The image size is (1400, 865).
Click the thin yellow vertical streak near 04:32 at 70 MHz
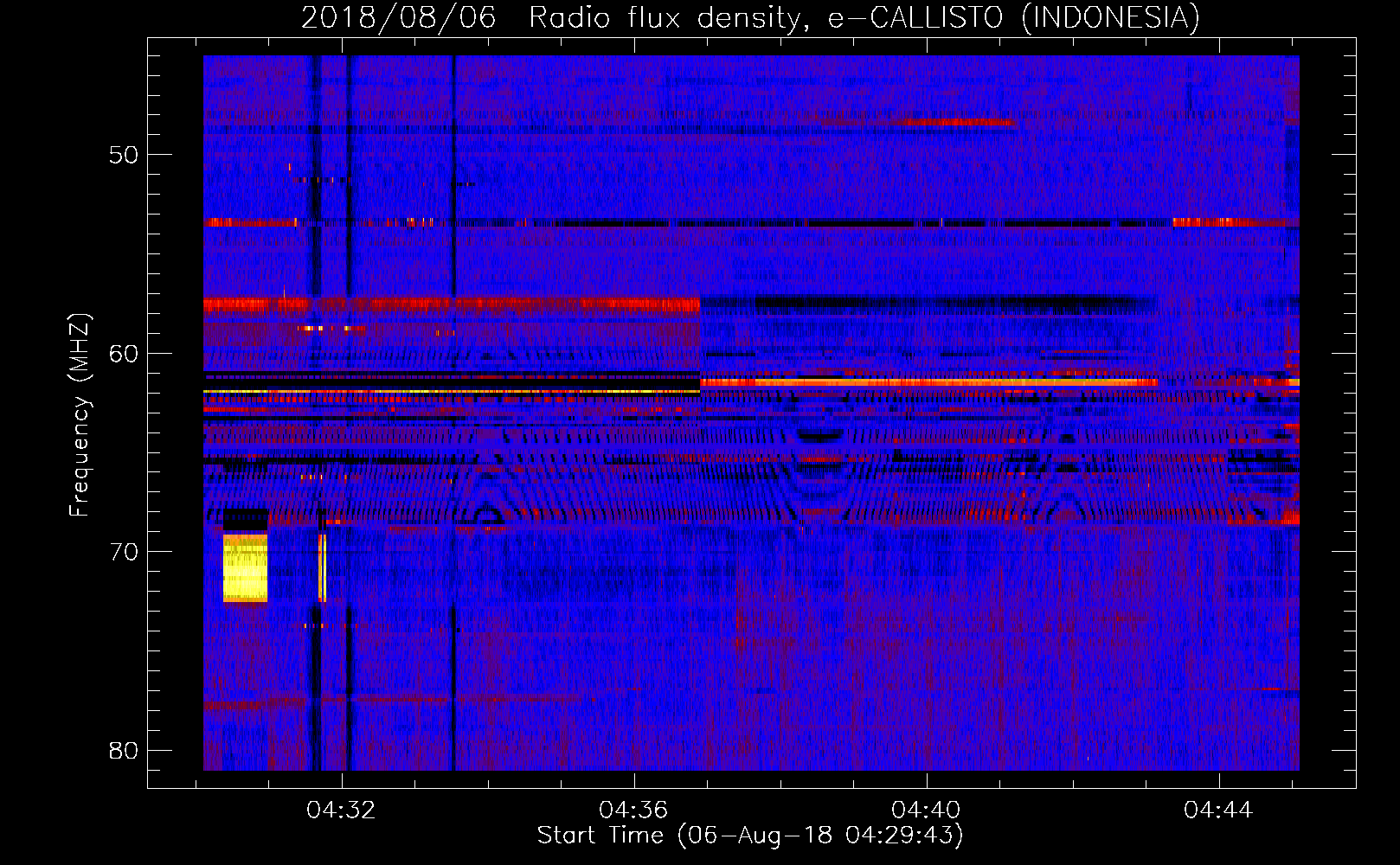pos(323,567)
